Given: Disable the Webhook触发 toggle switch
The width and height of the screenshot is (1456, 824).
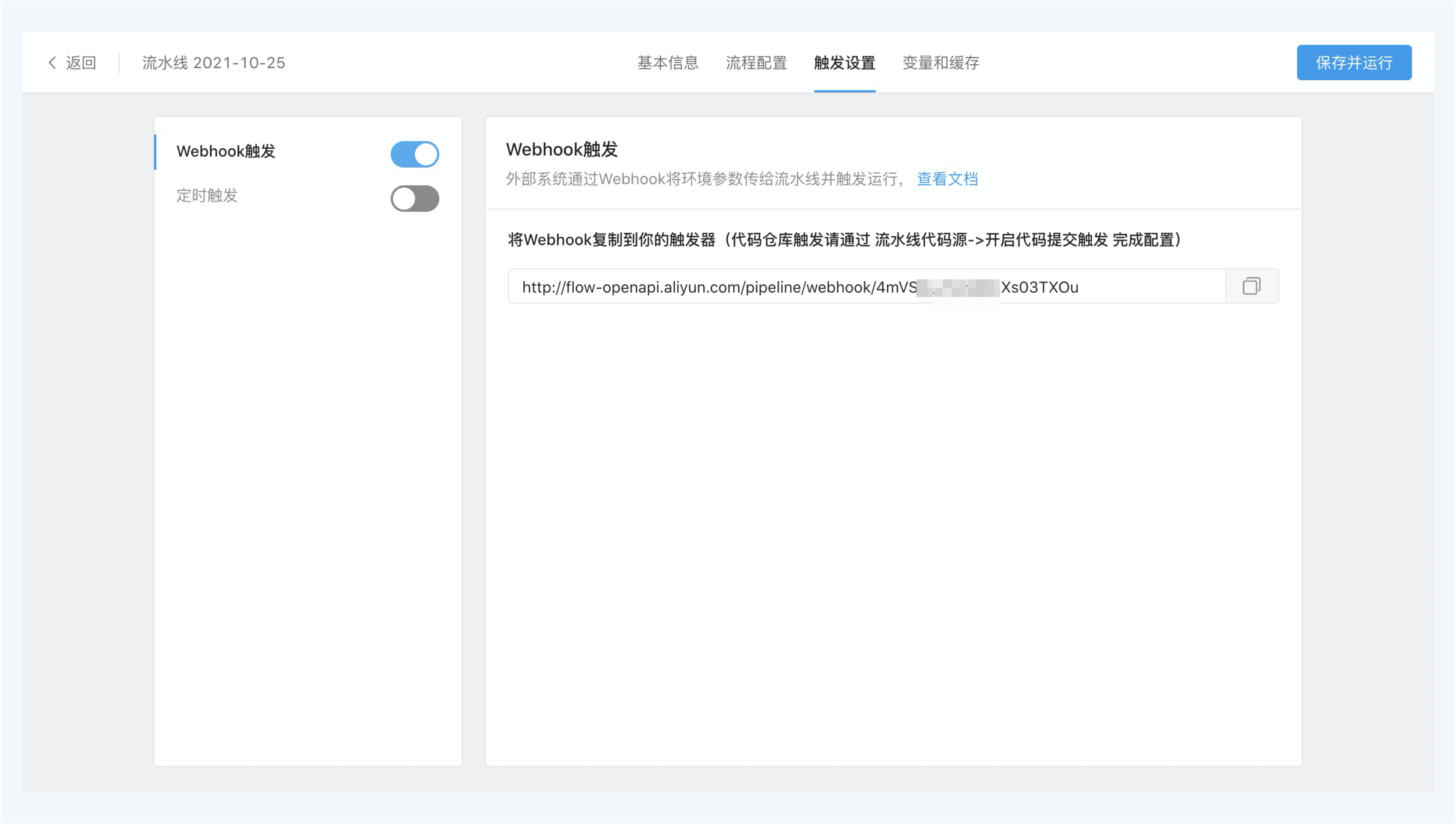Looking at the screenshot, I should coord(414,154).
